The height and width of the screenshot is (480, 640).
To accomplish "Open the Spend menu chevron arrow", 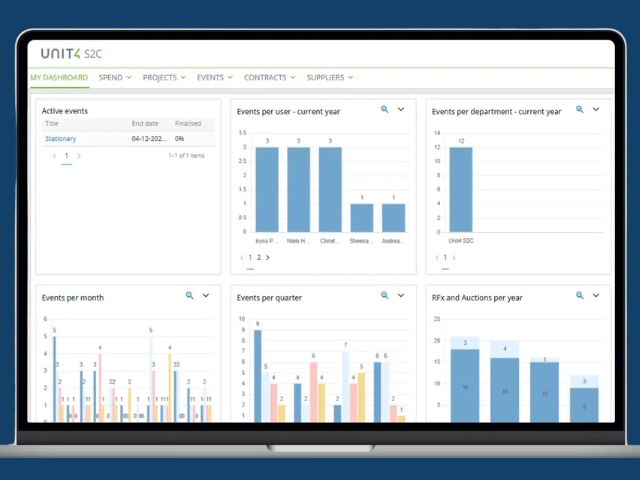I will 129,77.
